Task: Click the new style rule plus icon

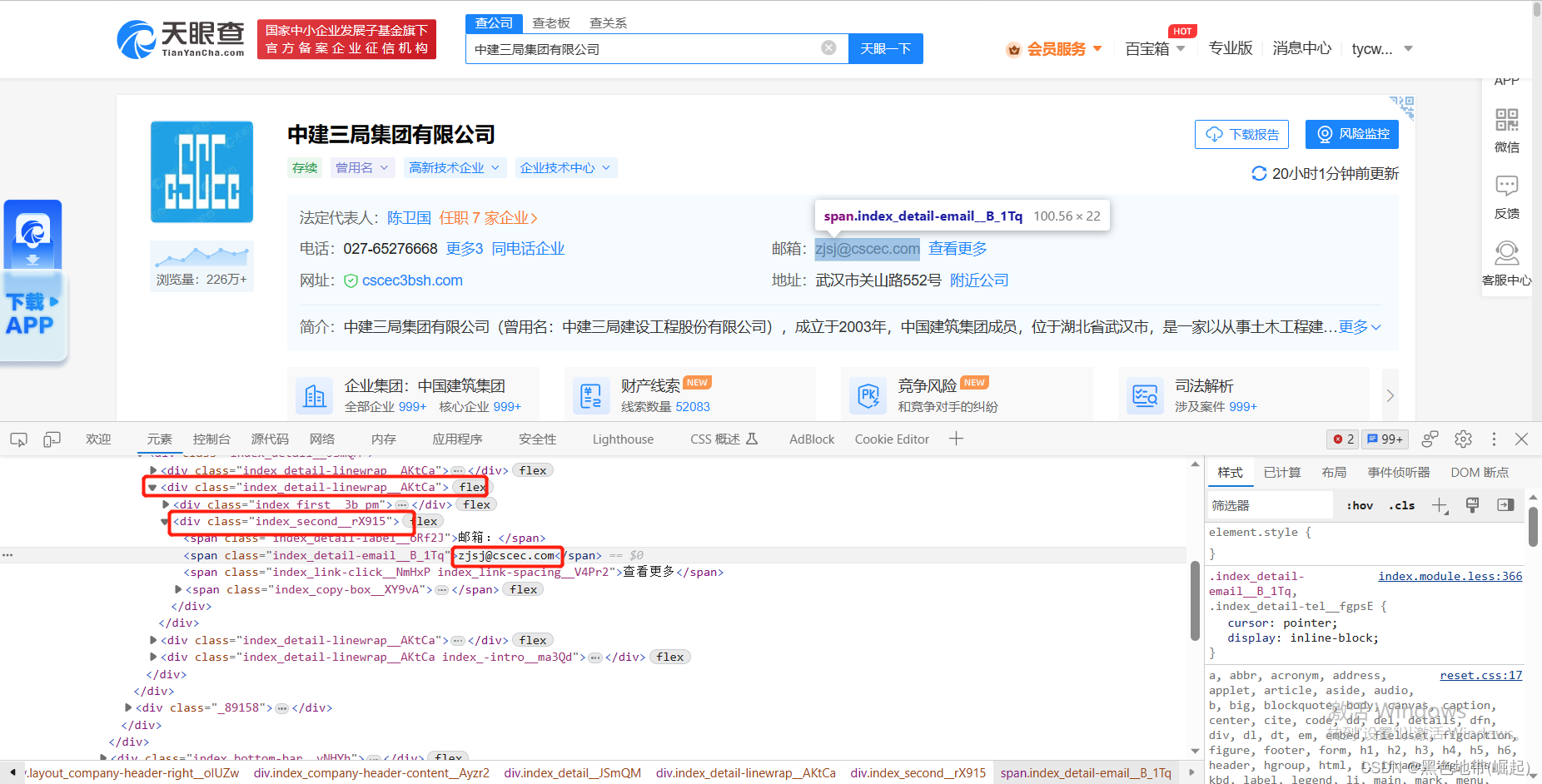Action: point(1440,505)
